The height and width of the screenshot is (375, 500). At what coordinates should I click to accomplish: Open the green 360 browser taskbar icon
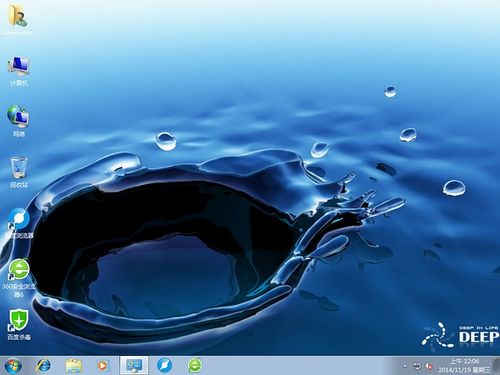point(195,366)
